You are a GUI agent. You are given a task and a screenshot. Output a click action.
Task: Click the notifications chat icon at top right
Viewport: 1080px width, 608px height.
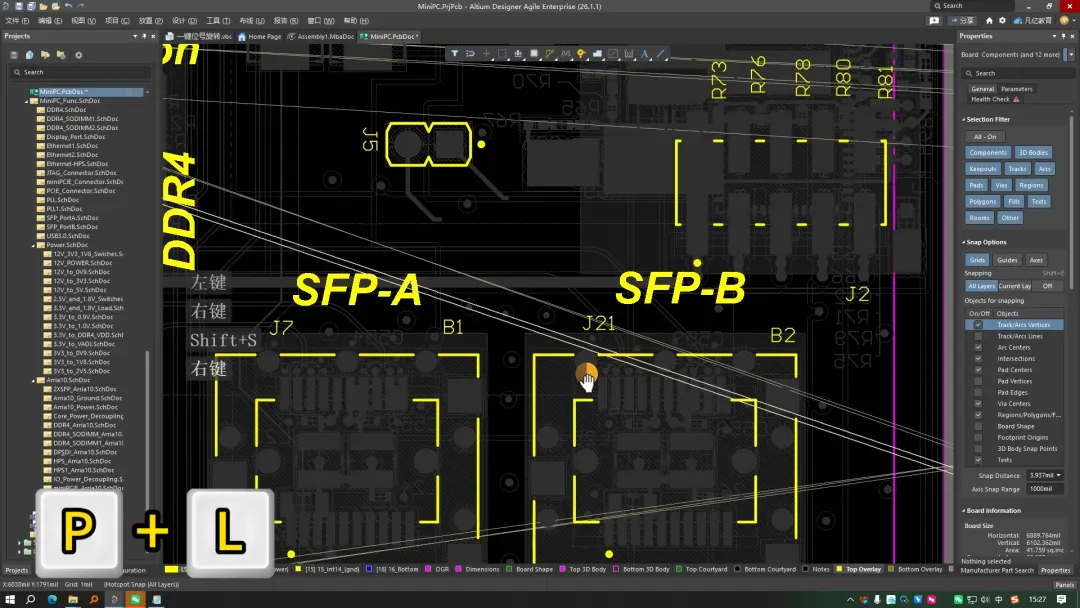[x=934, y=21]
